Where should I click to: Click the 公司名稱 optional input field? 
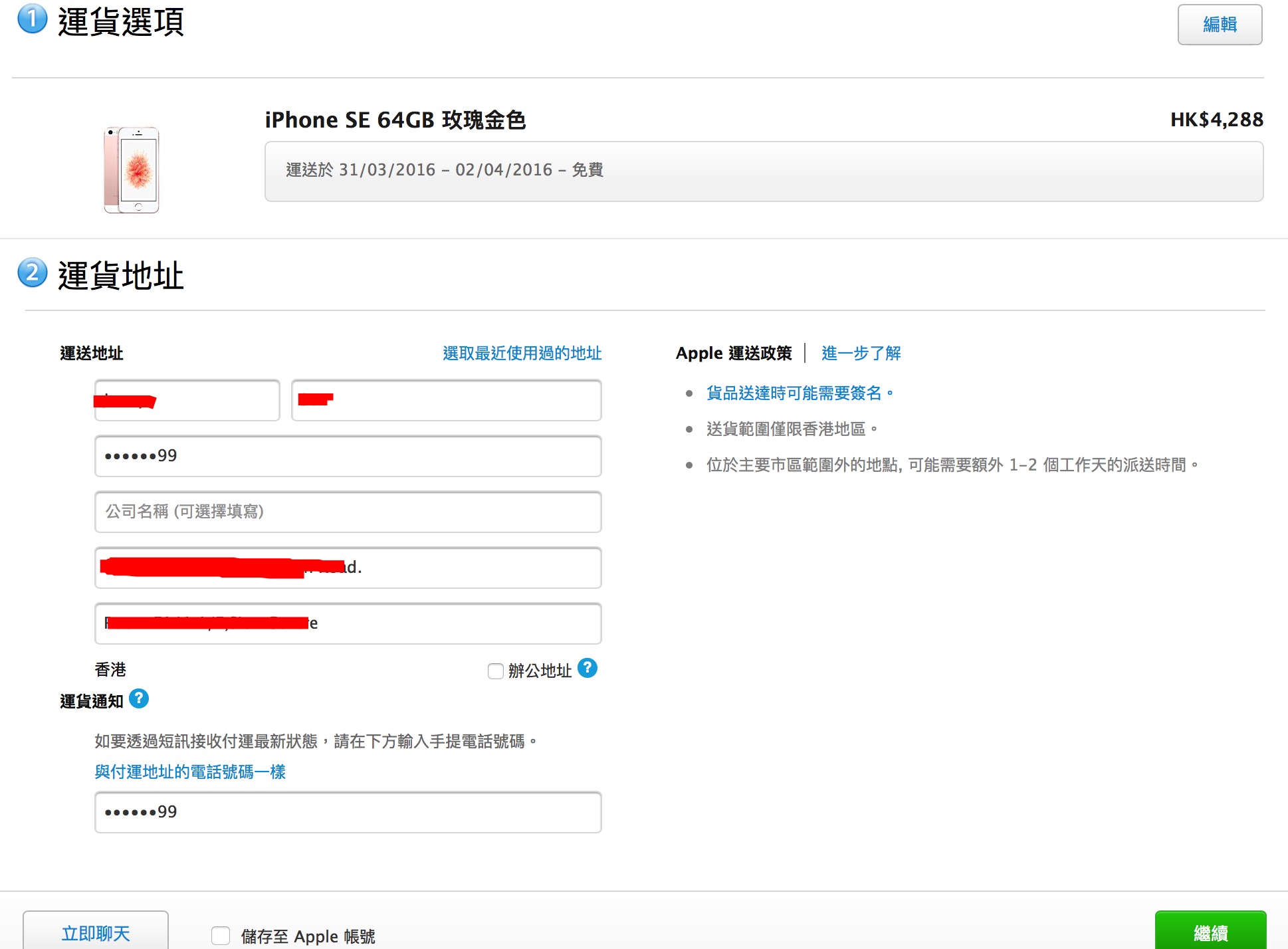point(347,512)
